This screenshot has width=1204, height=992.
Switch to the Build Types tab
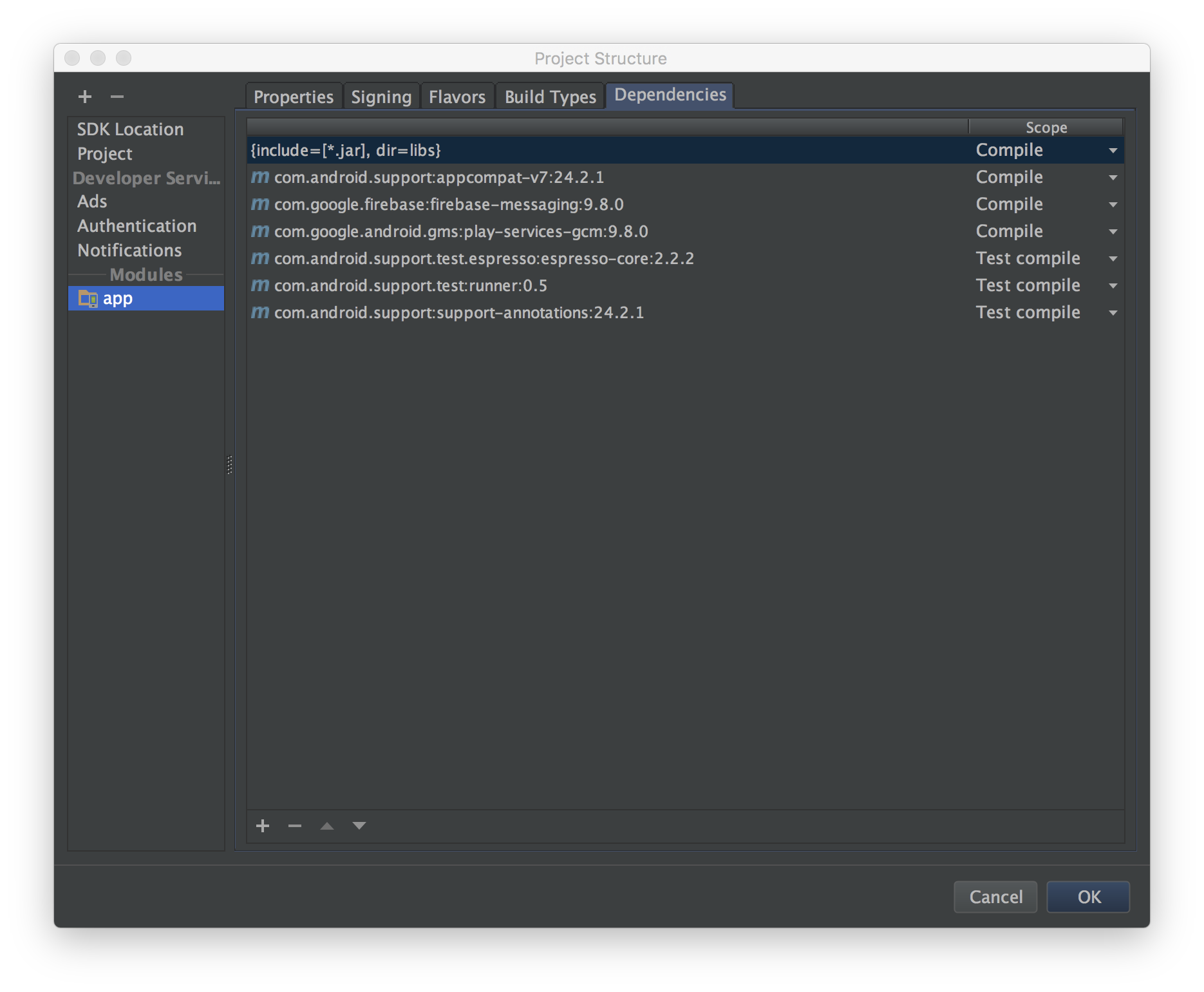[550, 97]
